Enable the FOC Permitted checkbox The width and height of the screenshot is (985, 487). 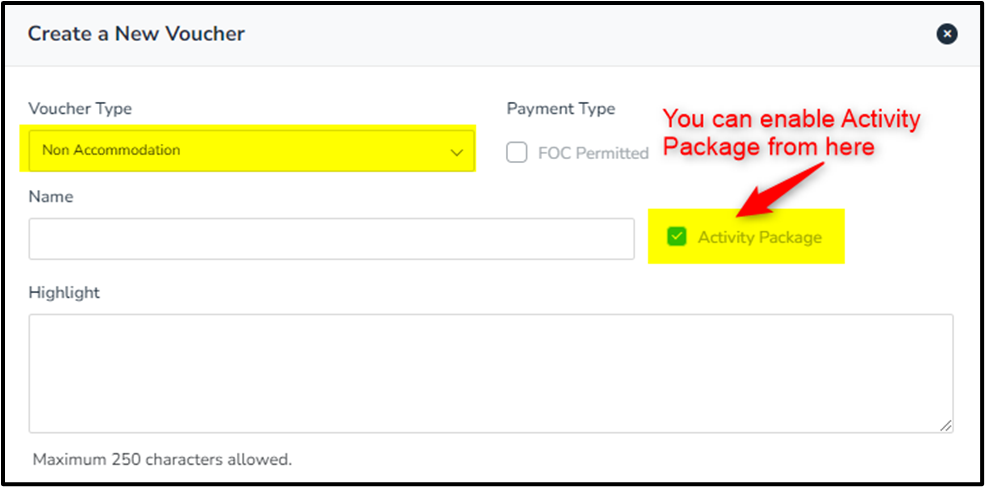point(517,153)
